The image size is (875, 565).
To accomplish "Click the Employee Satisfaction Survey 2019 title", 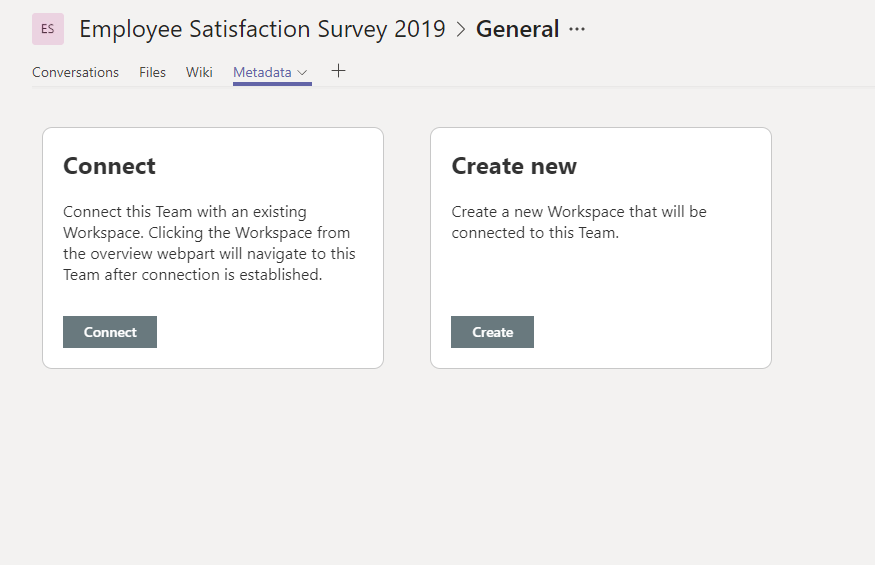I will tap(262, 29).
